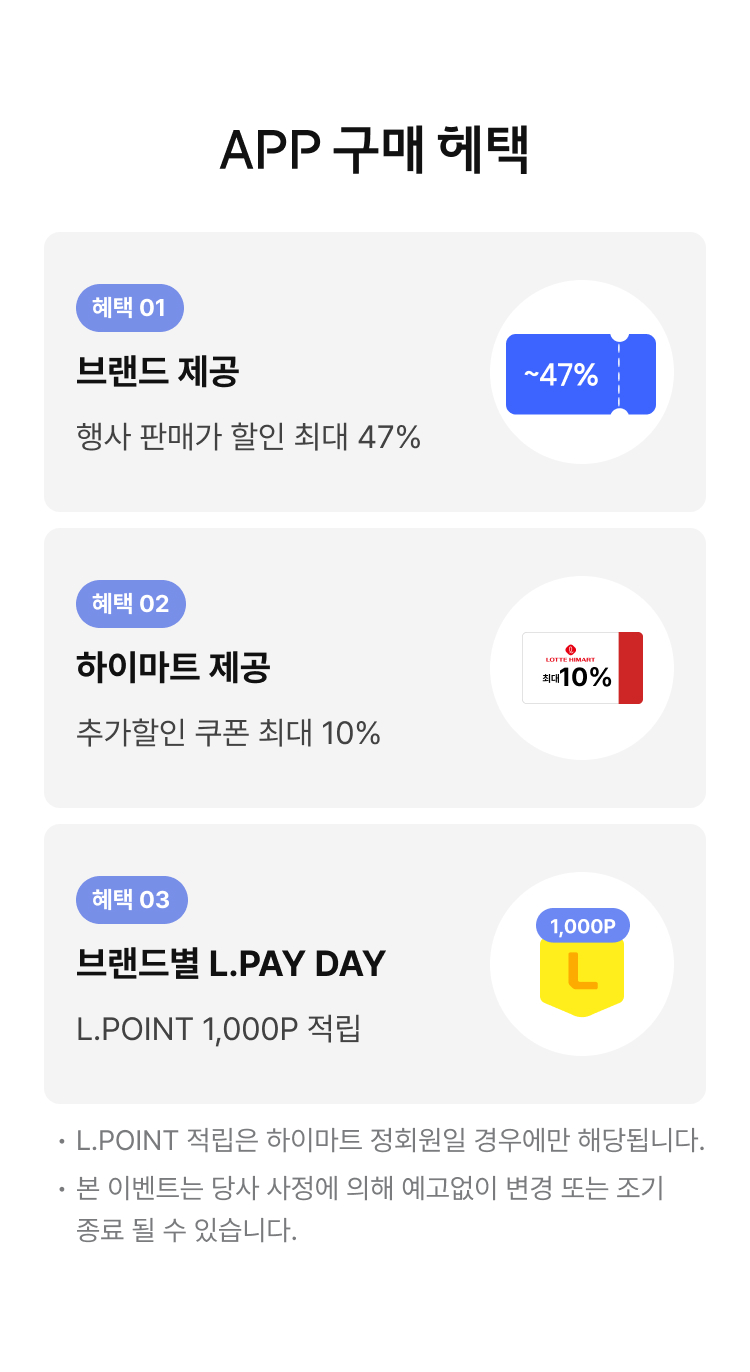Select the 혜택 02 badge

pos(131,604)
